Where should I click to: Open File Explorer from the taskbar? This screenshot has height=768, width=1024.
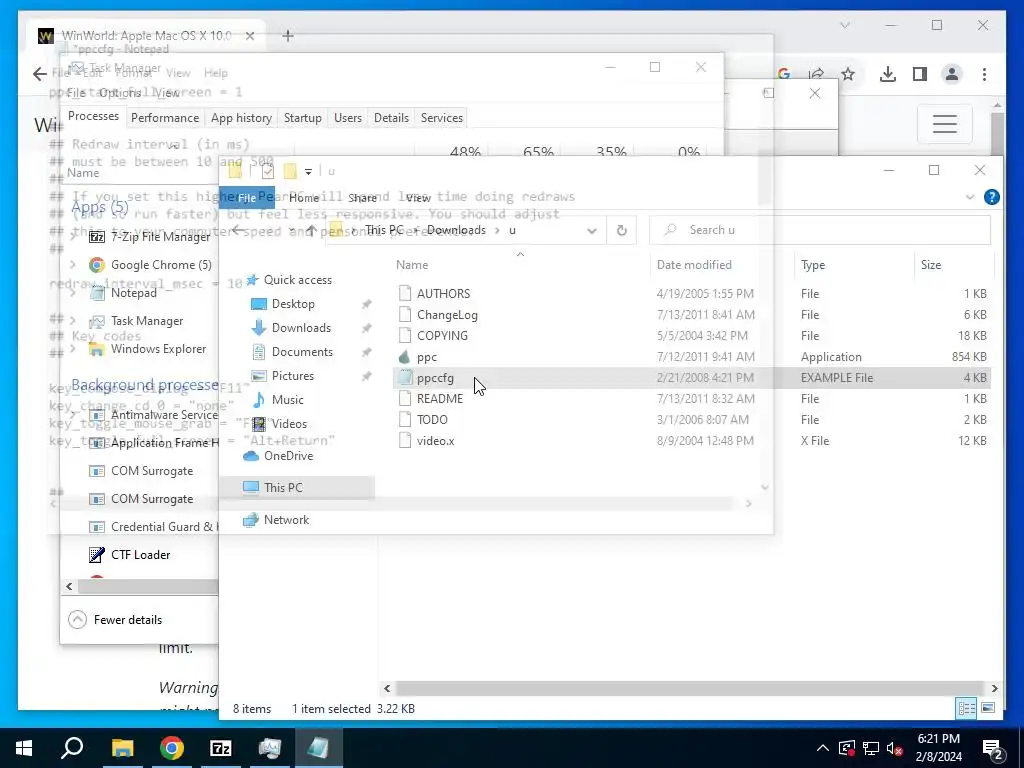tap(122, 748)
